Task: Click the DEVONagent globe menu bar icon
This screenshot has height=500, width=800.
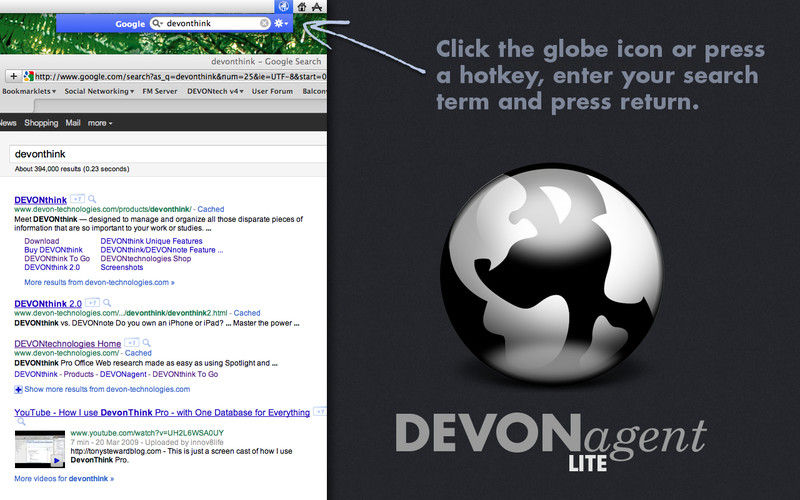Action: click(x=283, y=6)
